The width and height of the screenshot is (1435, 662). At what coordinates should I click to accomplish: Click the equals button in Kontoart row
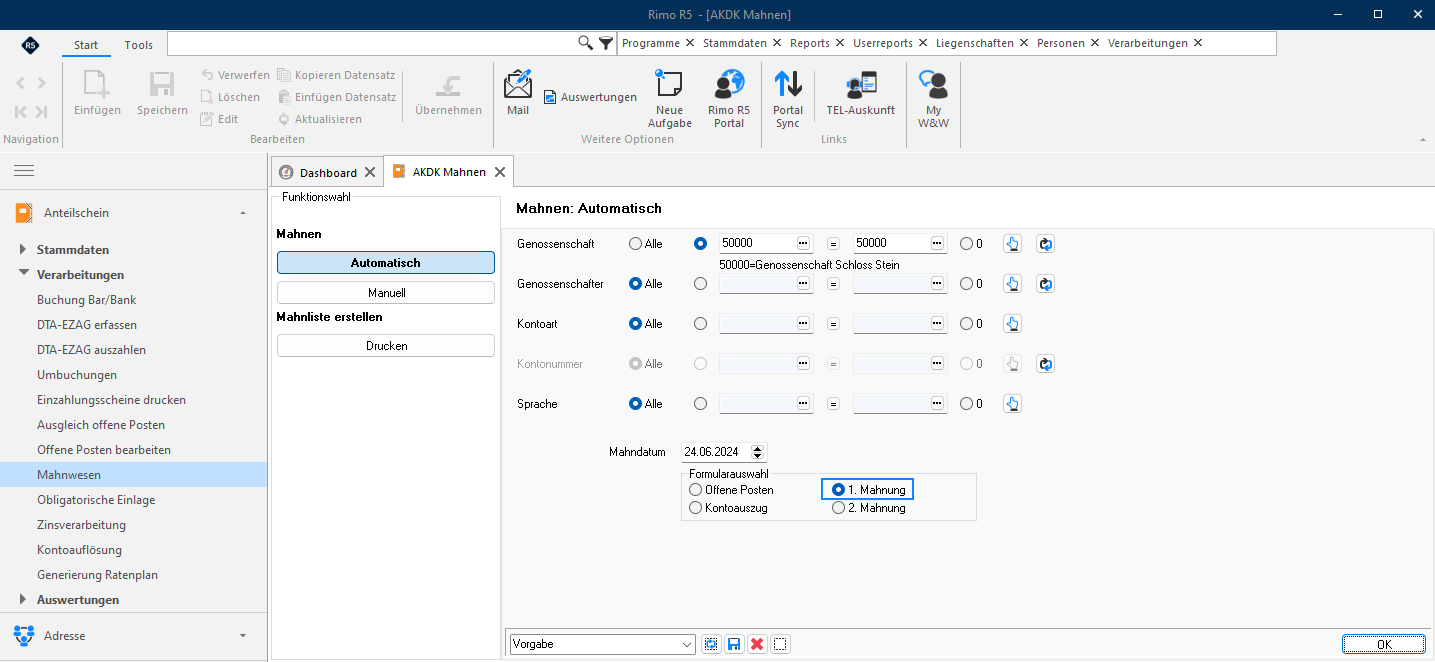point(832,324)
